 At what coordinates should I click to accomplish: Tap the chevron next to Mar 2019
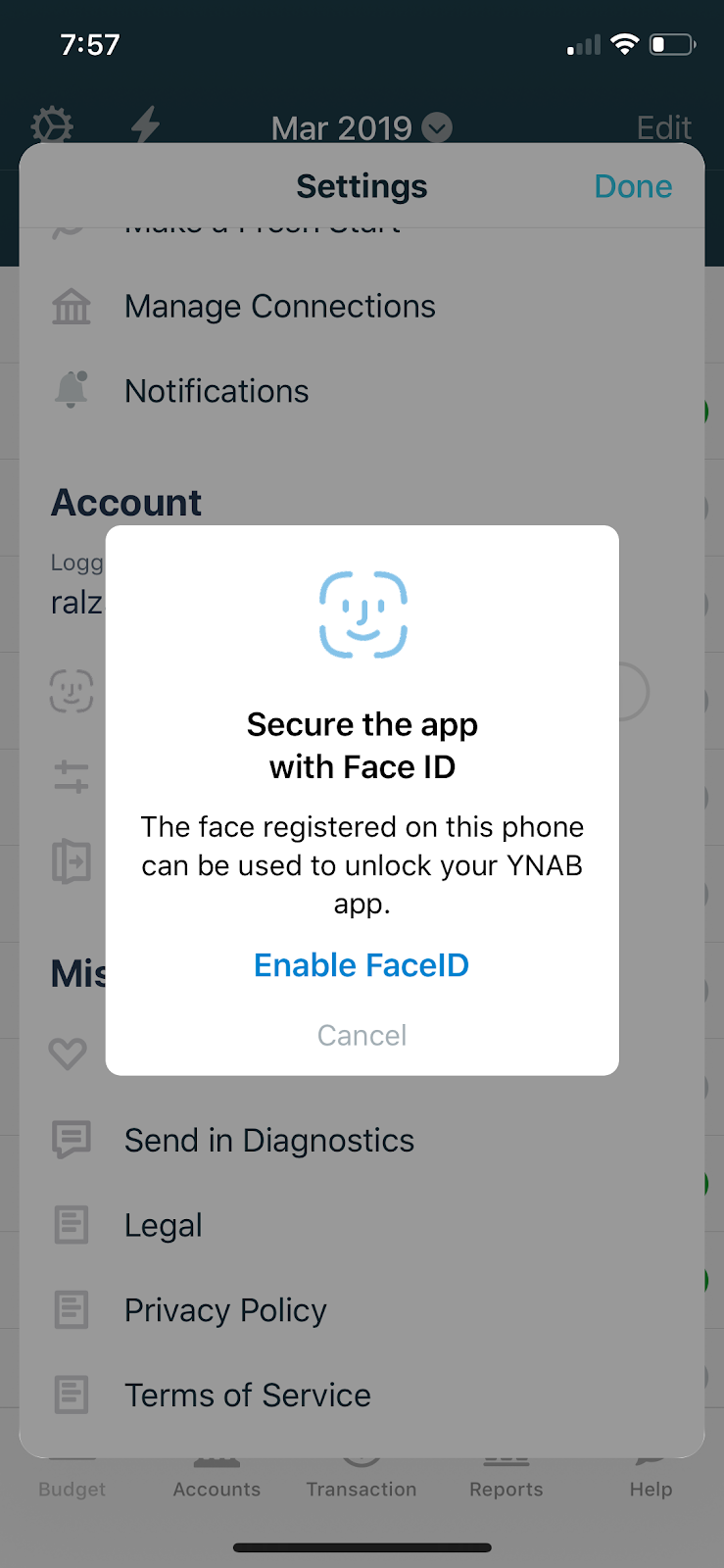(437, 127)
